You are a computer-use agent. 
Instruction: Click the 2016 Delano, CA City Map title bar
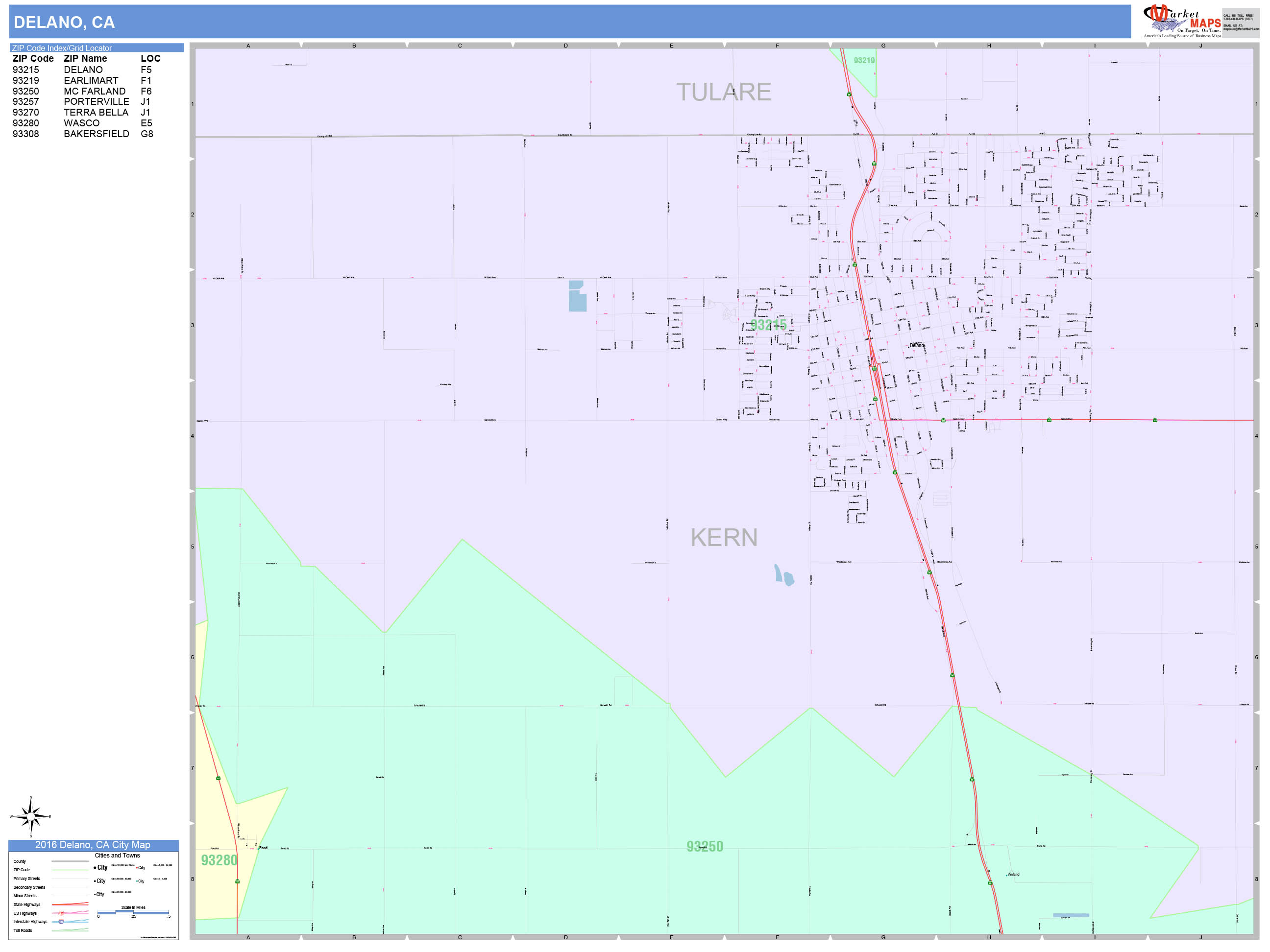[93, 845]
